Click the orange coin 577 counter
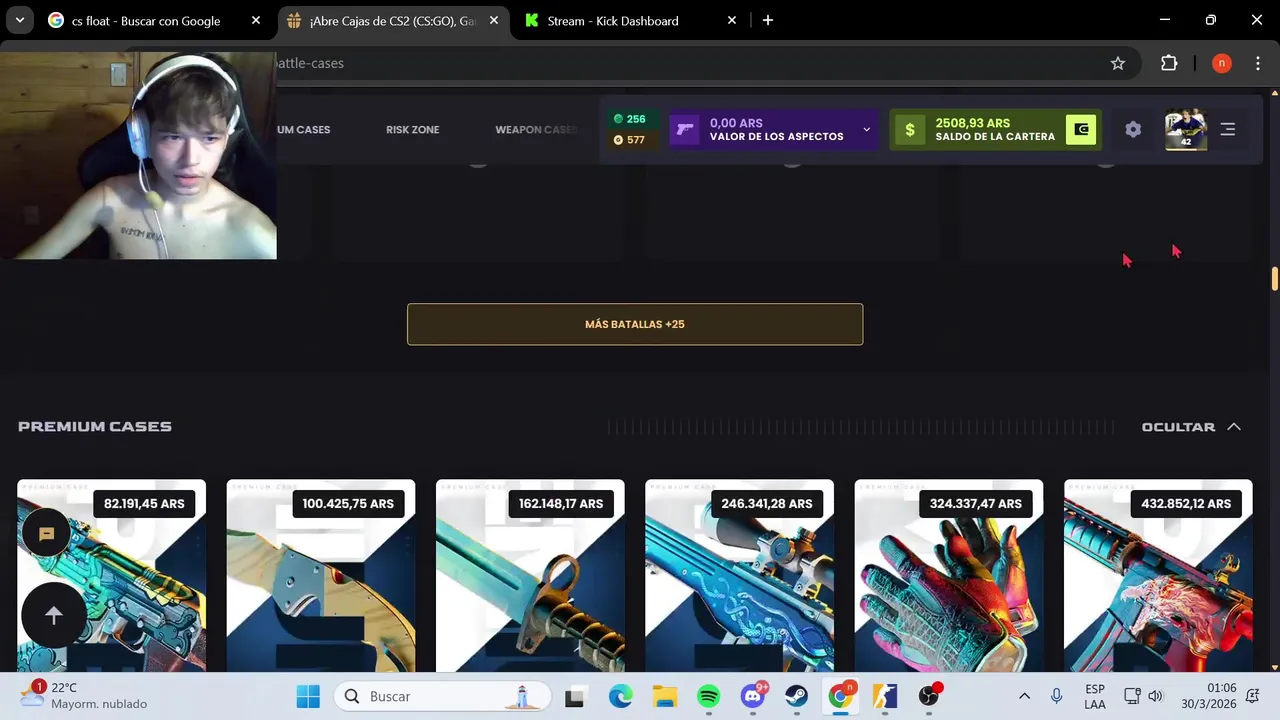This screenshot has height=720, width=1280. click(629, 140)
